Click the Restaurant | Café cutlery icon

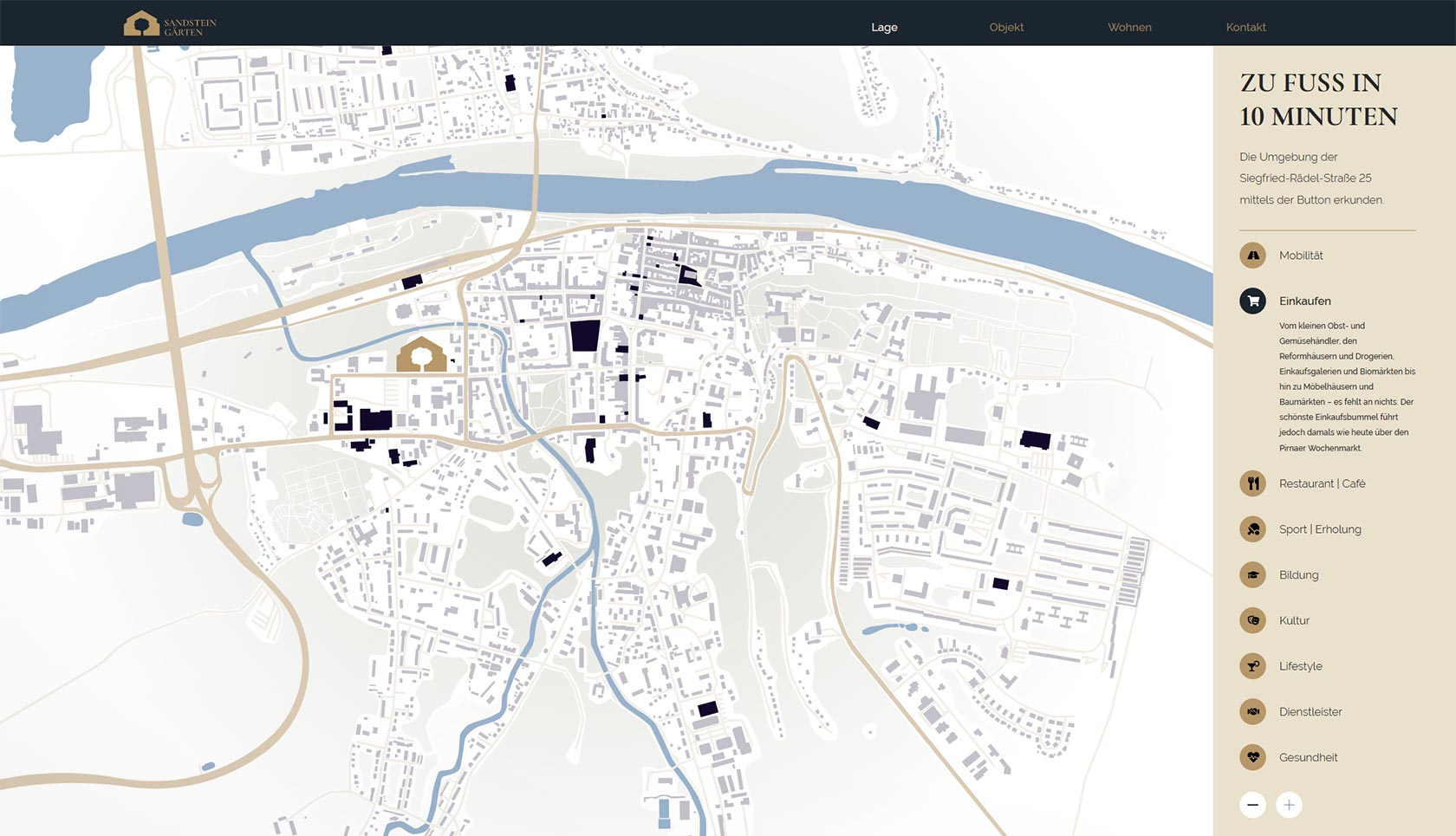point(1252,483)
